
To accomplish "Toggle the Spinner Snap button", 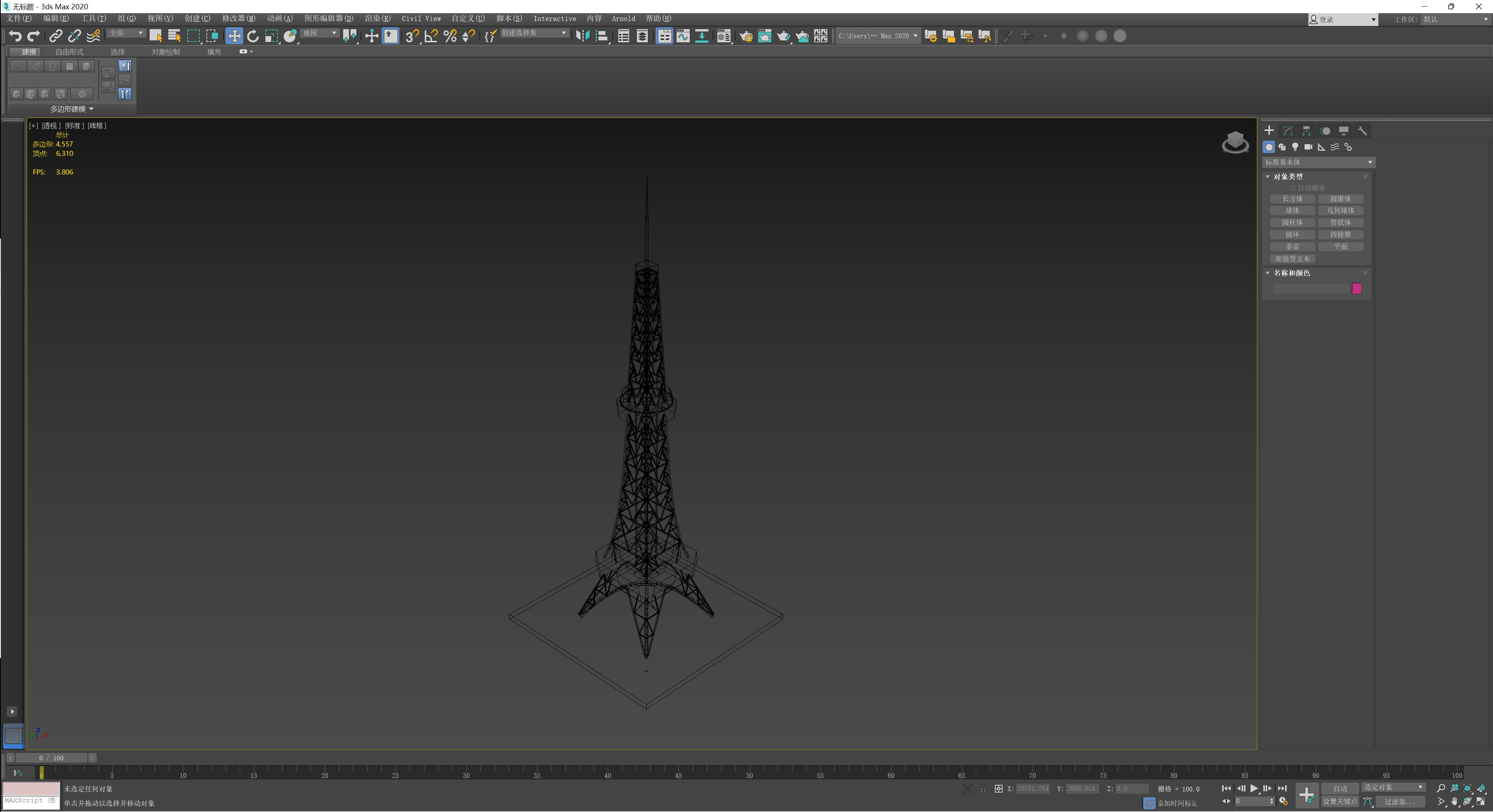I will click(x=468, y=36).
